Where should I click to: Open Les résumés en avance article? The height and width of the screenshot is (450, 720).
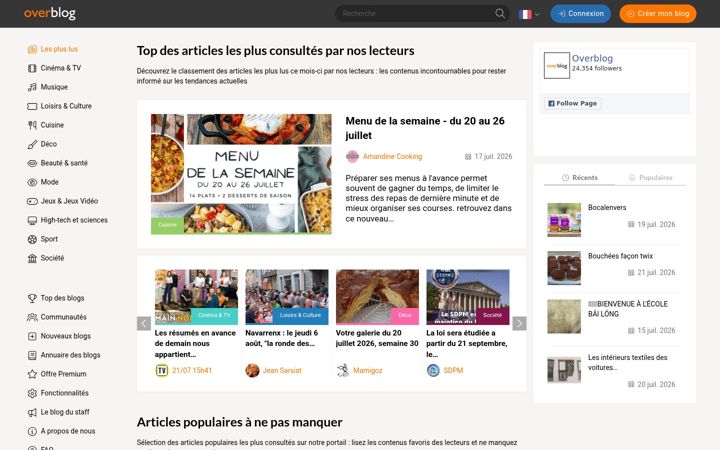coord(195,343)
